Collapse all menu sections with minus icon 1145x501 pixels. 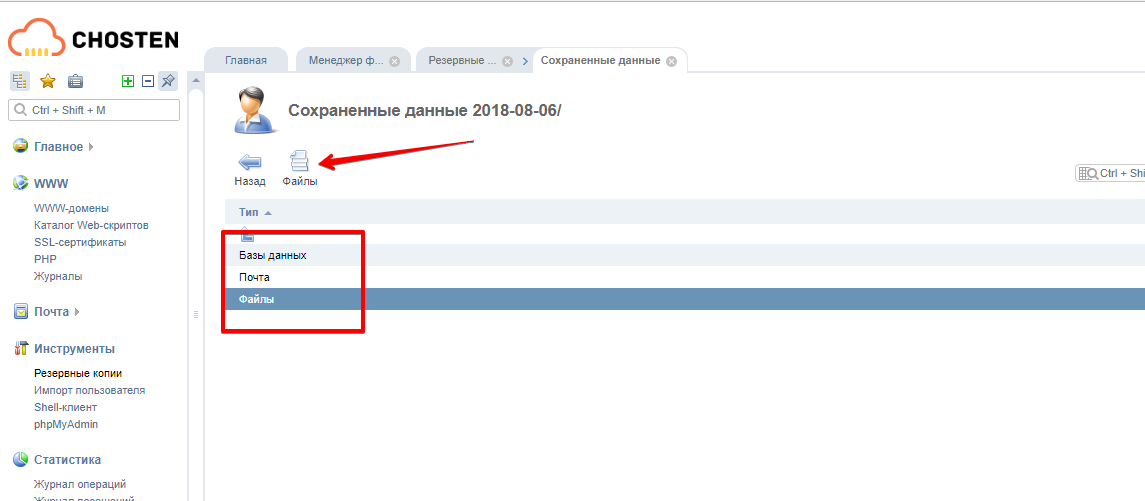pos(148,81)
